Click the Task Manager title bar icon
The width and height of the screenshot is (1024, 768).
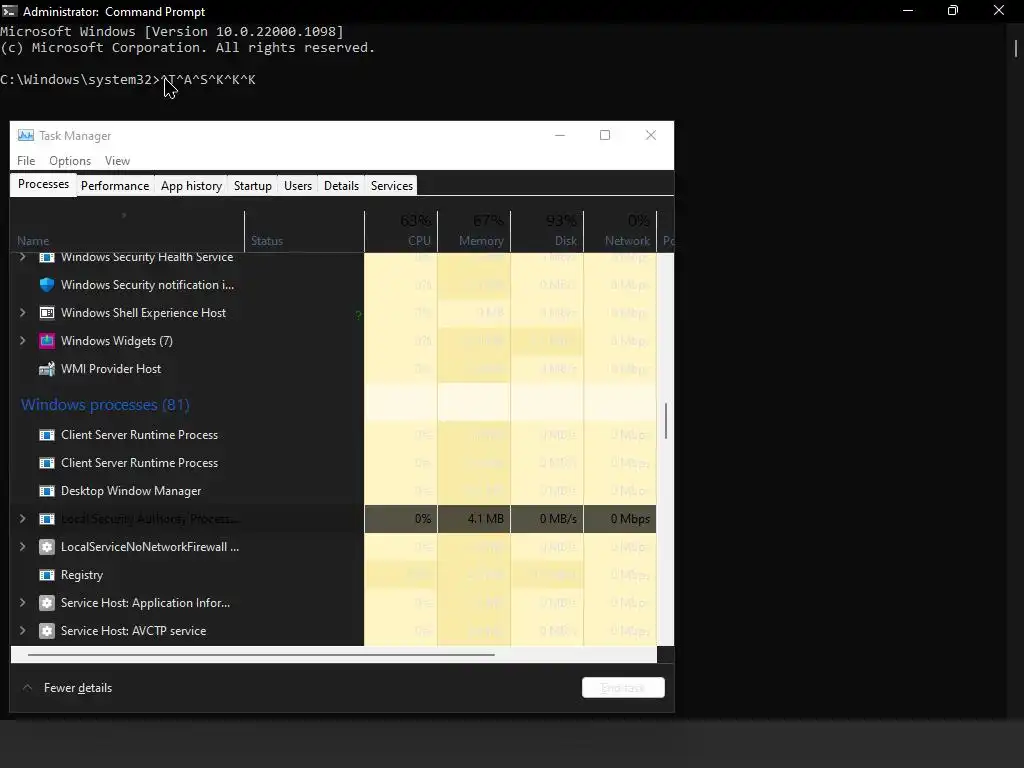(25, 136)
